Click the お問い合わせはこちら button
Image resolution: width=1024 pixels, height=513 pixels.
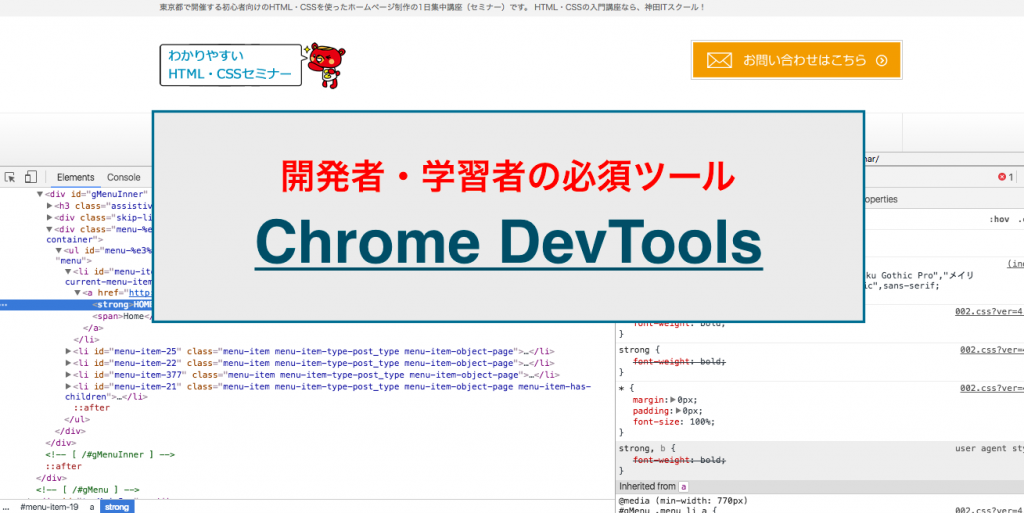(x=797, y=60)
